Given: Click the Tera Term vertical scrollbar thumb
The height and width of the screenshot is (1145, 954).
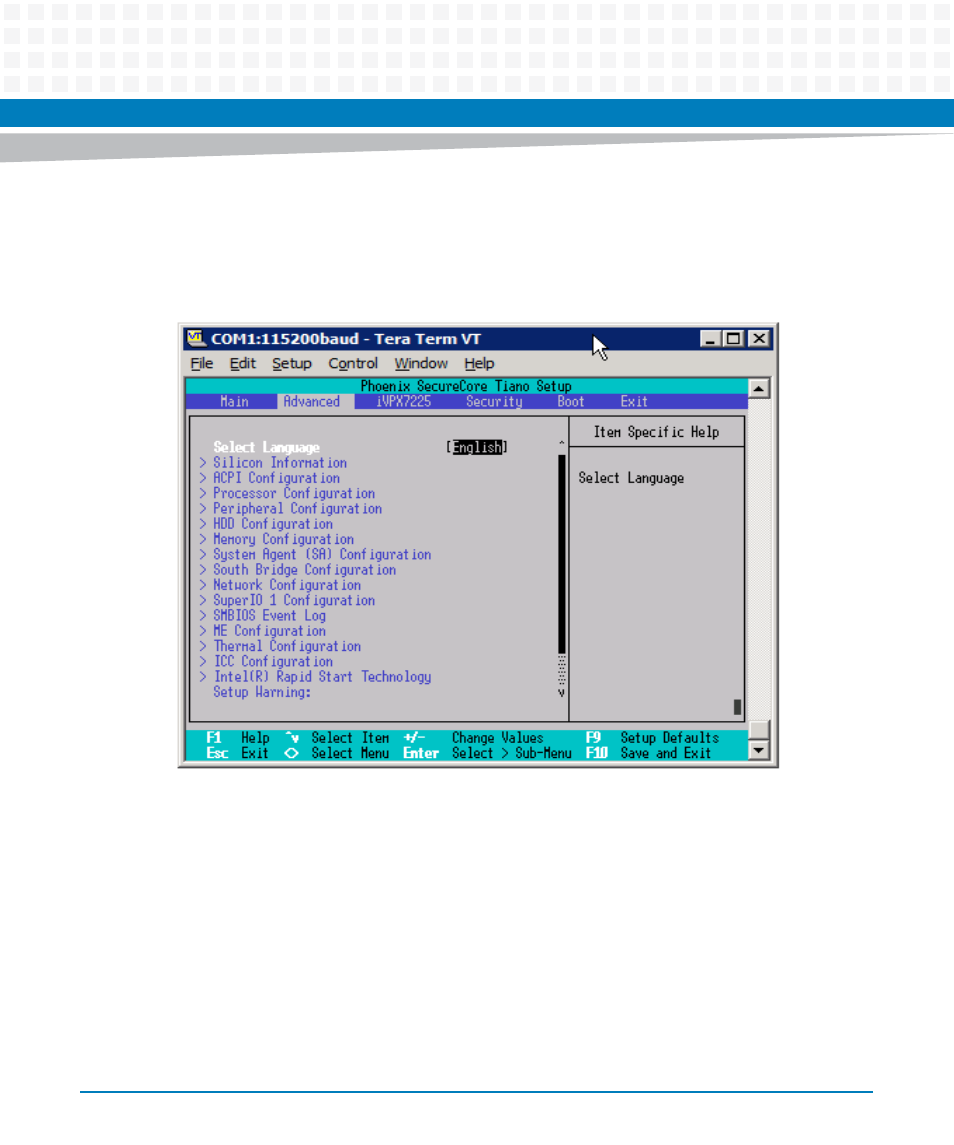Looking at the screenshot, I should pyautogui.click(x=759, y=730).
